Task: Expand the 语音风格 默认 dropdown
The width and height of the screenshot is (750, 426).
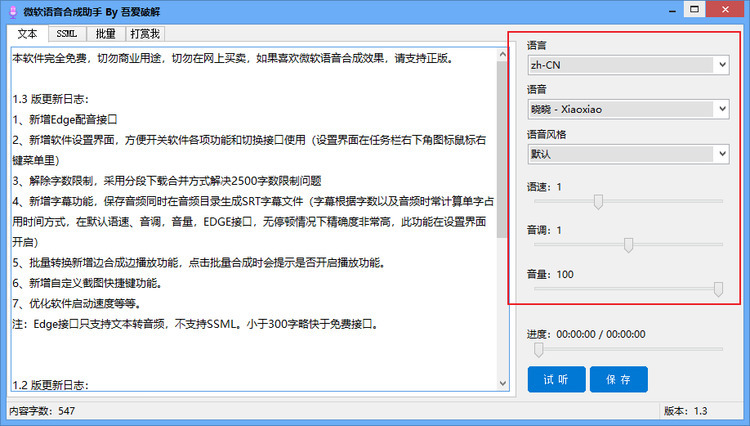Action: tap(629, 154)
